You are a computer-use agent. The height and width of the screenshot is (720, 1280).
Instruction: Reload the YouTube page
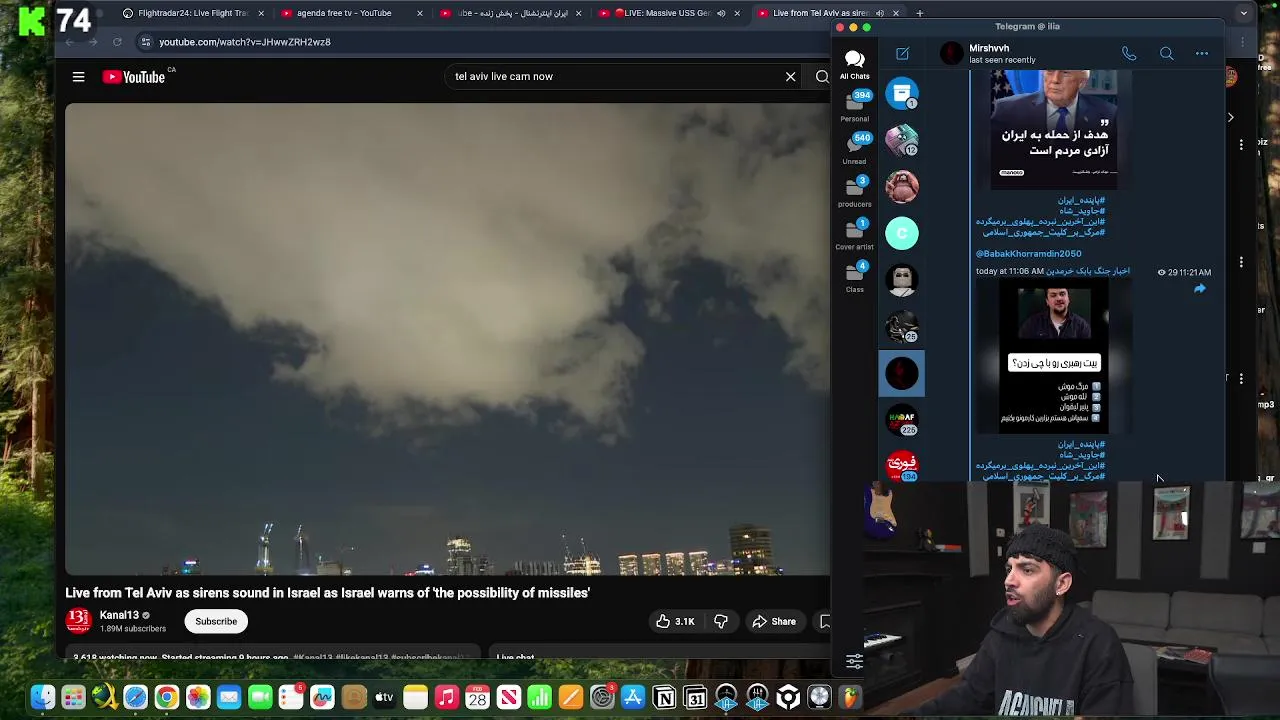117,42
